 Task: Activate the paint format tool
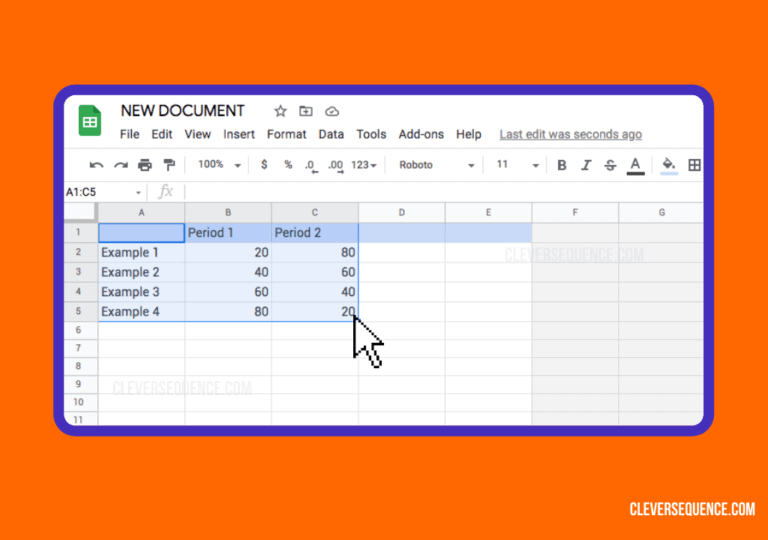(x=169, y=165)
